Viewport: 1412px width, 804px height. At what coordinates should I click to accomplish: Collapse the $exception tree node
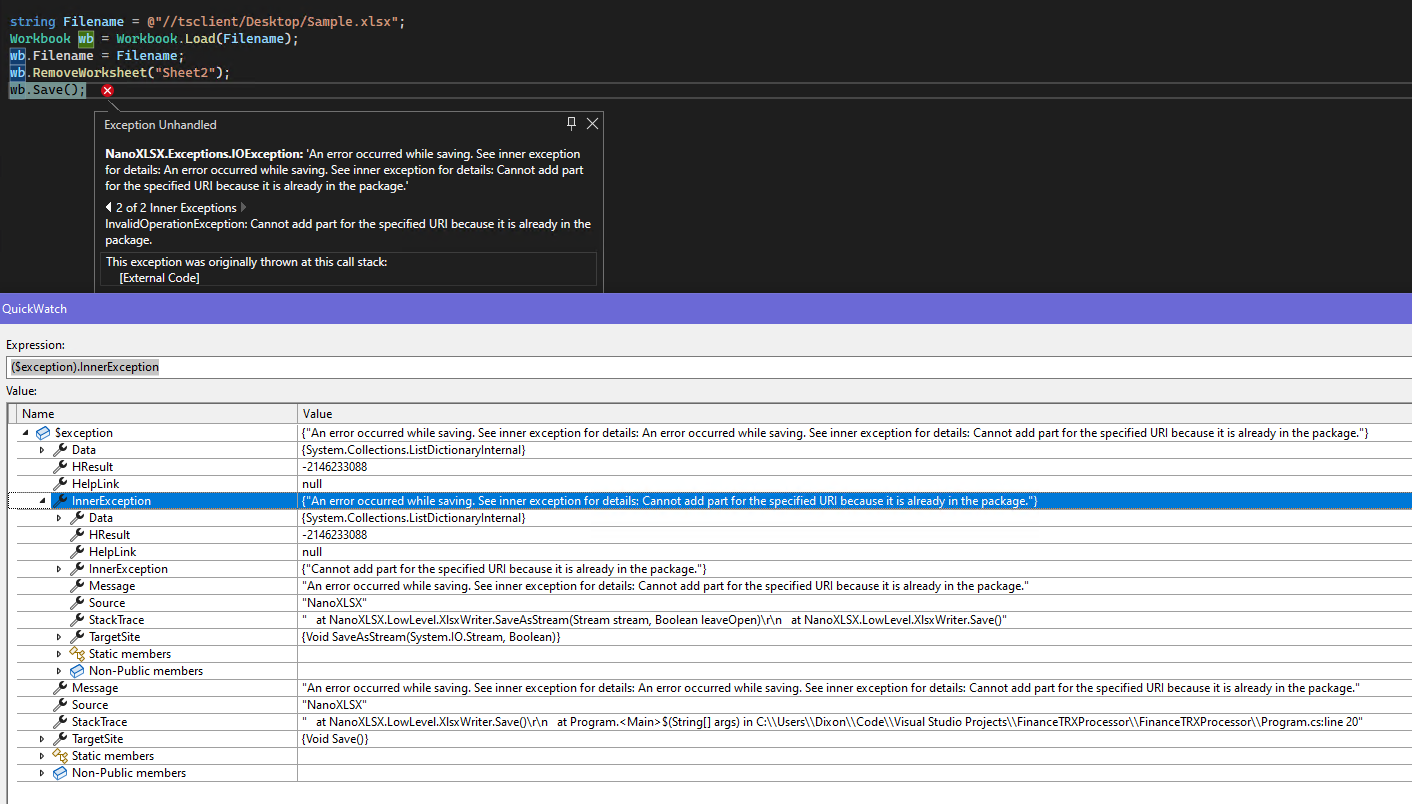pos(24,432)
